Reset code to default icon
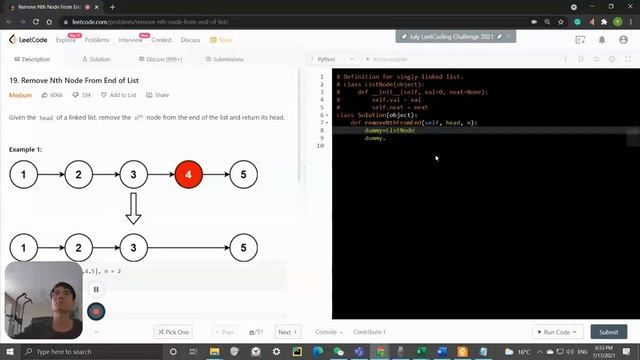640x360 pixels. [x=596, y=59]
